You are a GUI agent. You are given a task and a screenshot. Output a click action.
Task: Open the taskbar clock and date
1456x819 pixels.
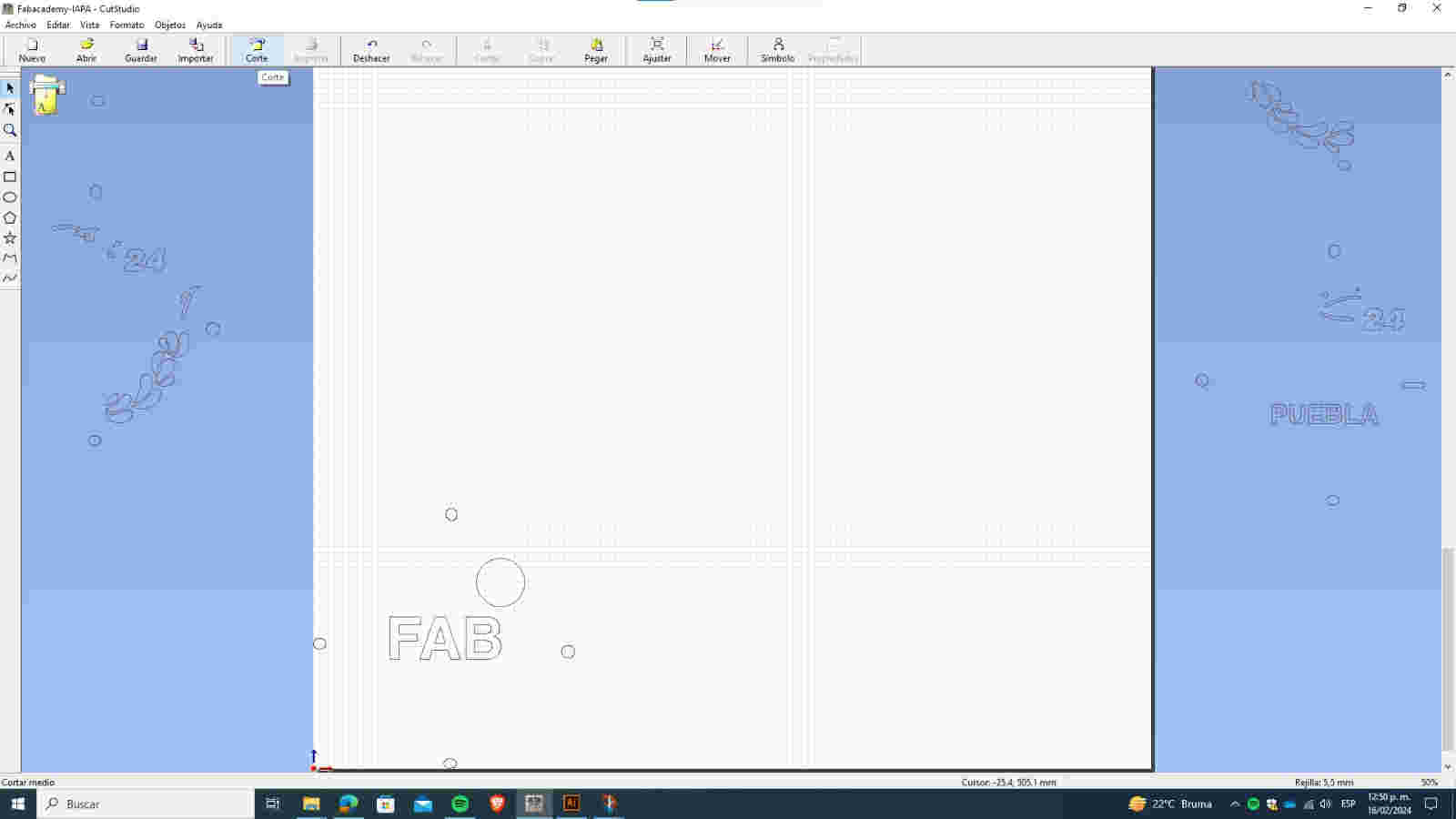coord(1389,804)
